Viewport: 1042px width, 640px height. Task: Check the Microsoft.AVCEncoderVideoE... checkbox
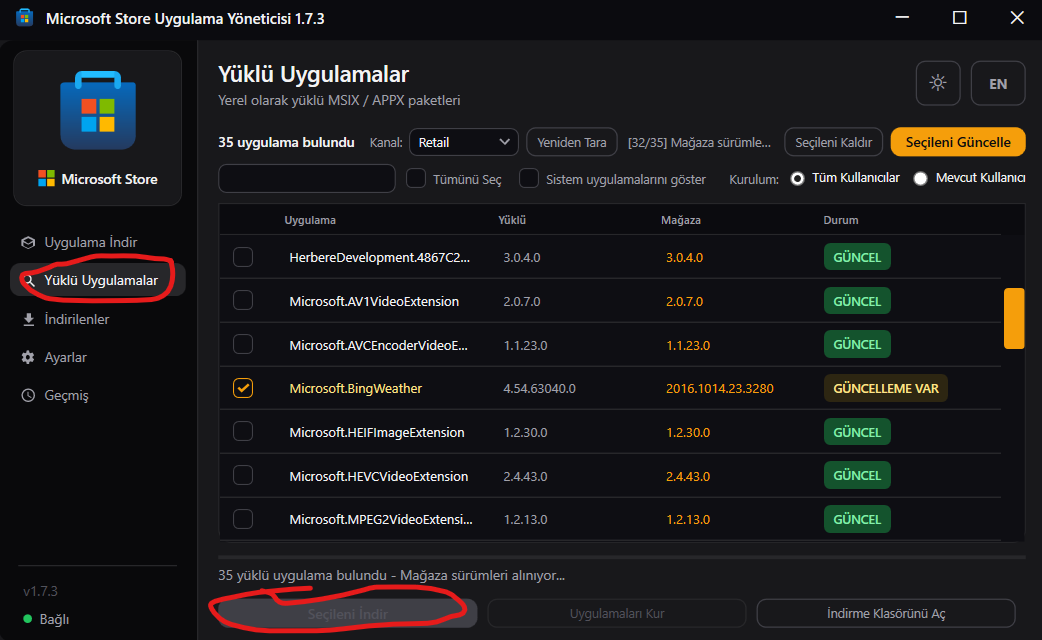click(x=243, y=344)
